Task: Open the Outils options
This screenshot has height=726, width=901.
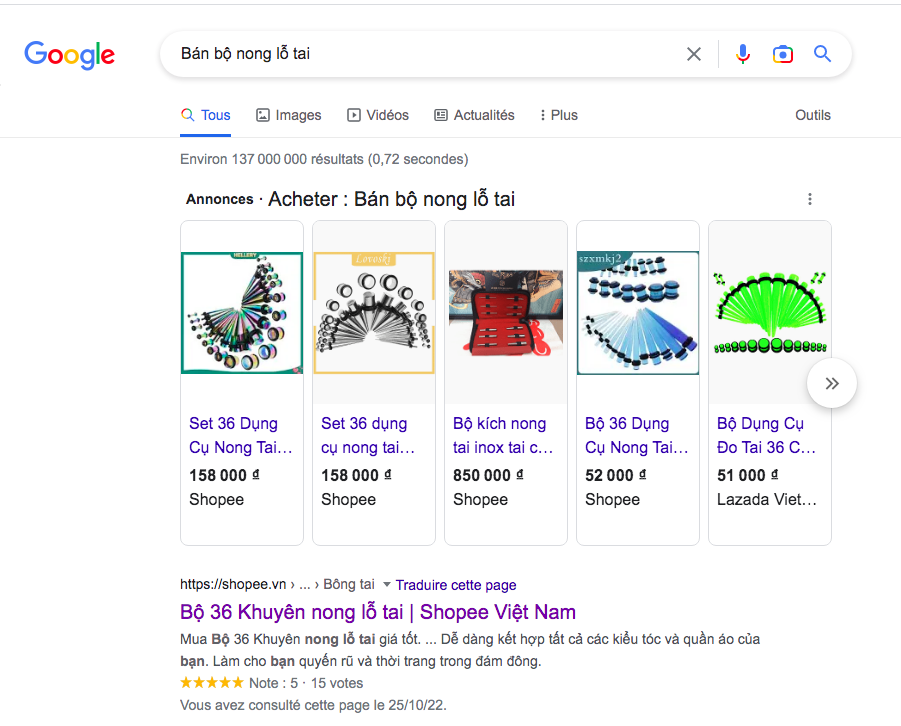Action: click(812, 115)
